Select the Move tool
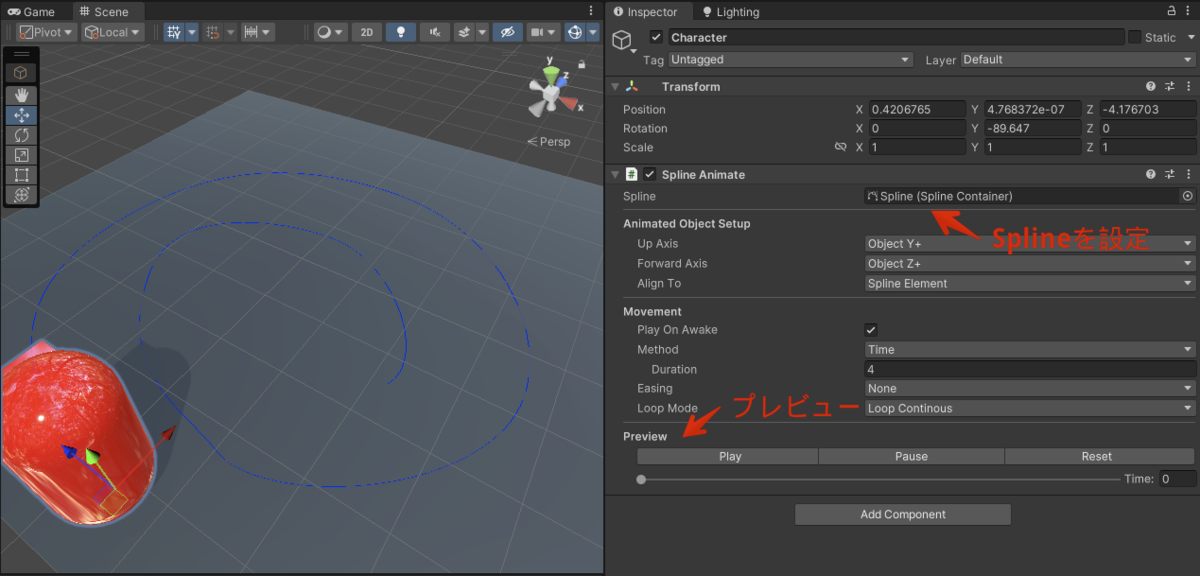Viewport: 1200px width, 576px height. [22, 115]
